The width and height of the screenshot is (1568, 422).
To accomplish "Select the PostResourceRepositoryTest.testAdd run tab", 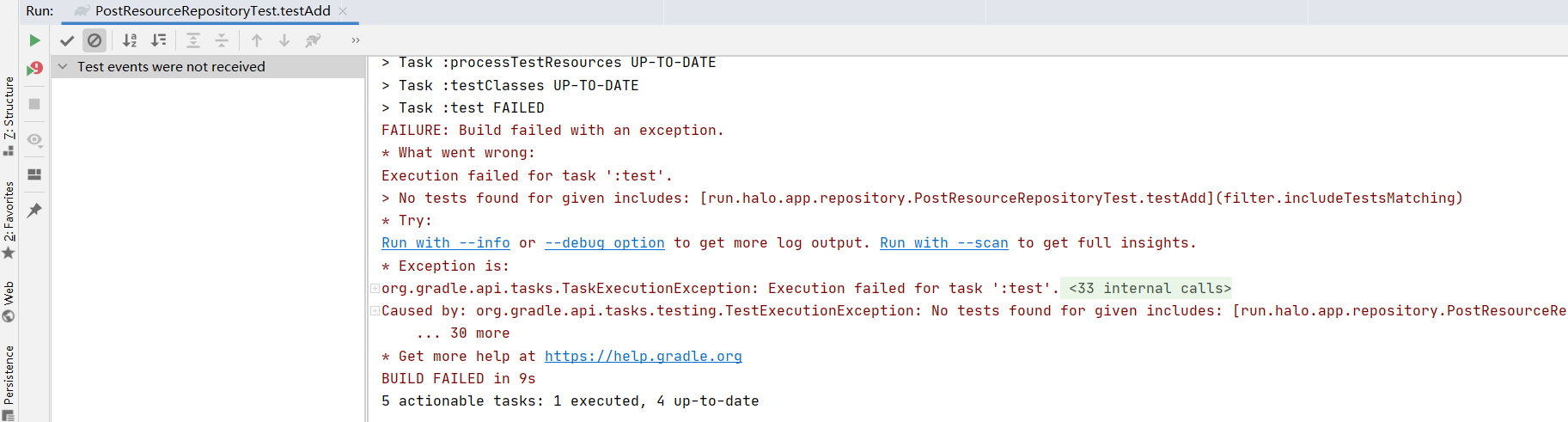I will click(x=212, y=11).
